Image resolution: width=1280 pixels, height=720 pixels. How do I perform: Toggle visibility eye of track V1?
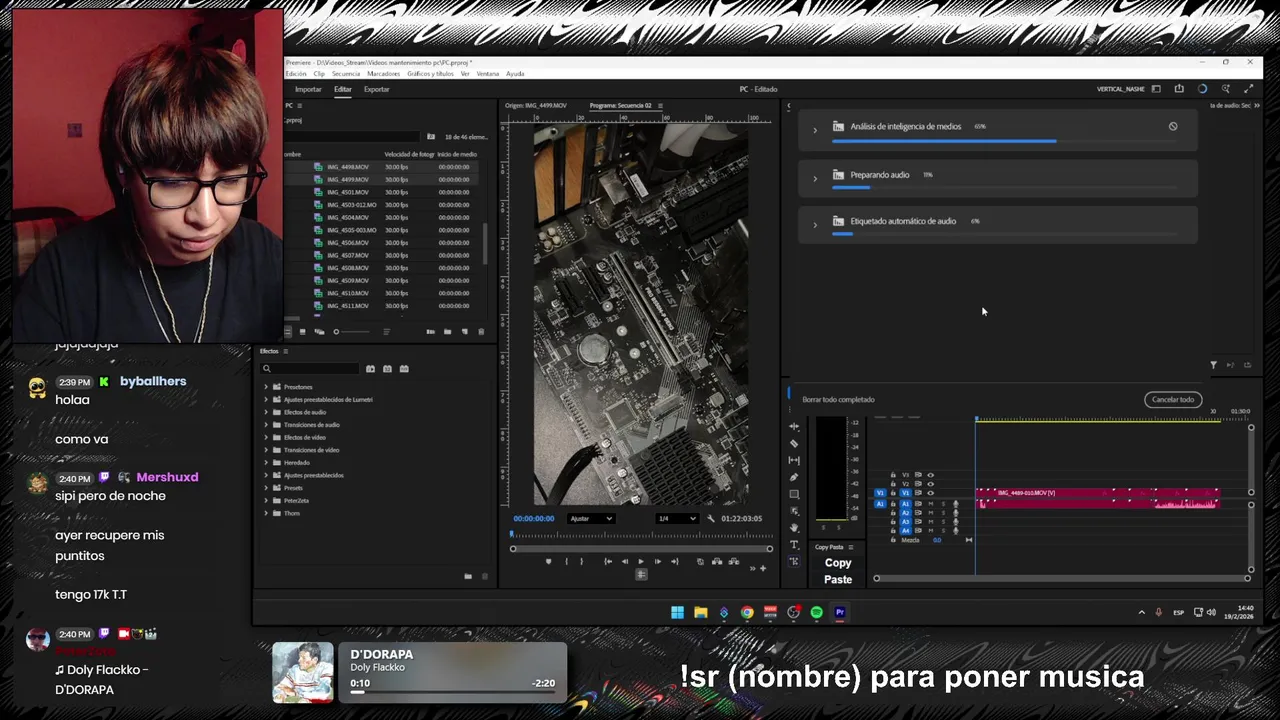pos(930,493)
